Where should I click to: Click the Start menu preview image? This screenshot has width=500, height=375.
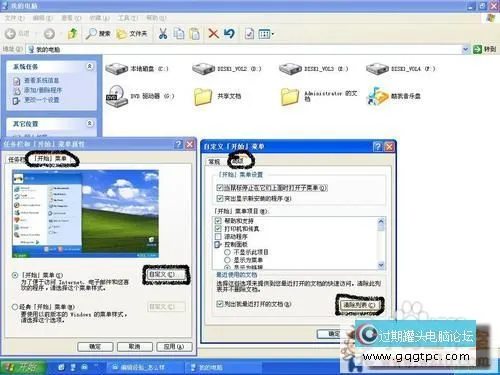tap(85, 214)
